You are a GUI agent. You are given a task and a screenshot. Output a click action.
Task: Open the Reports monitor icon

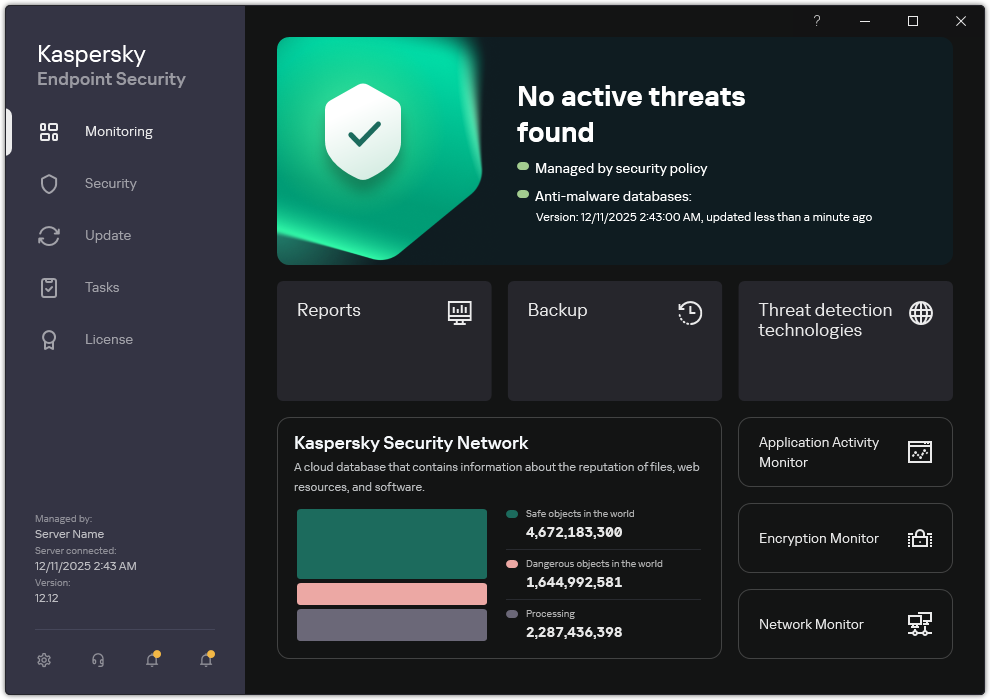pyautogui.click(x=459, y=313)
